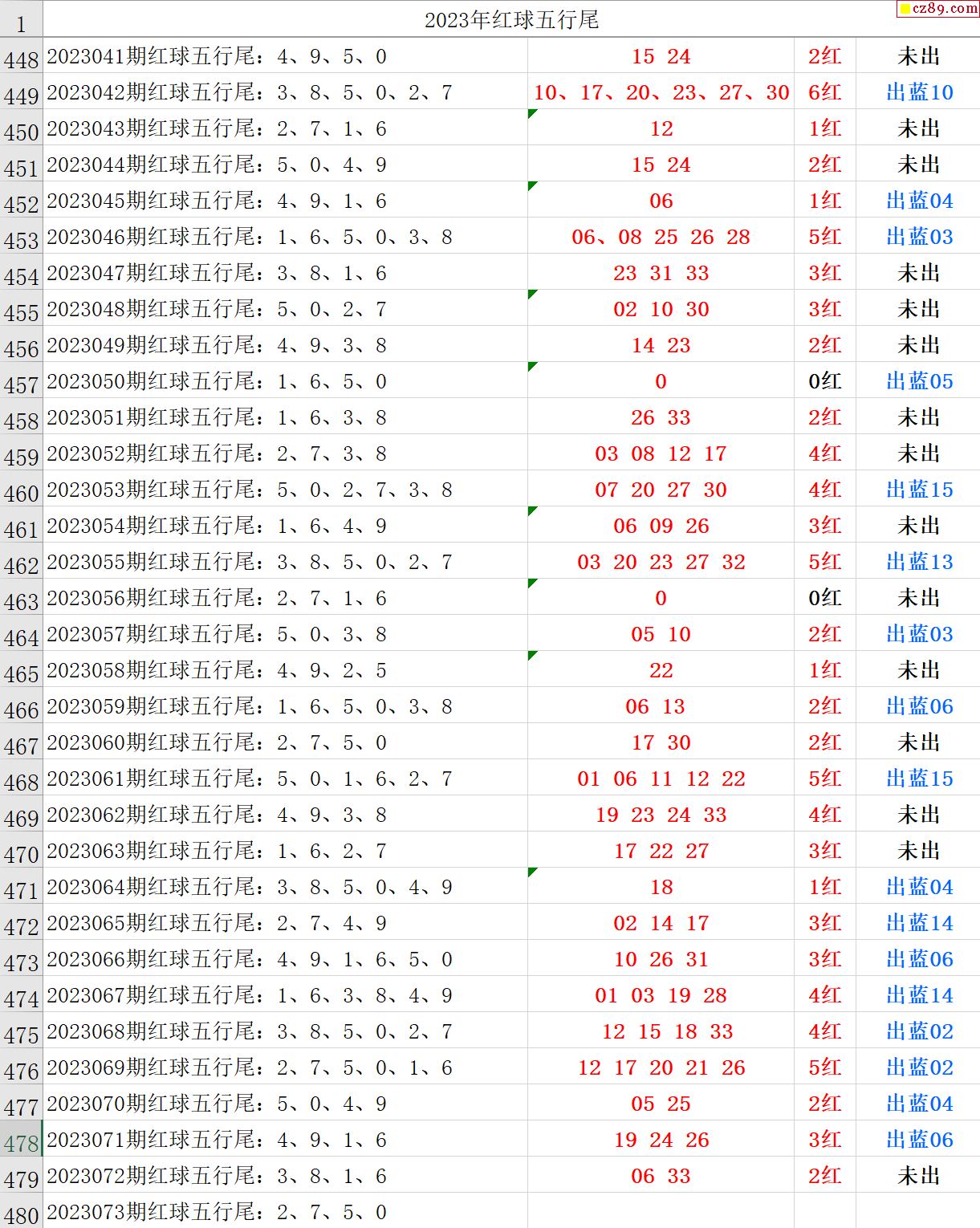Image resolution: width=980 pixels, height=1228 pixels.
Task: Click the cz89.com watermark link
Action: tap(937, 9)
